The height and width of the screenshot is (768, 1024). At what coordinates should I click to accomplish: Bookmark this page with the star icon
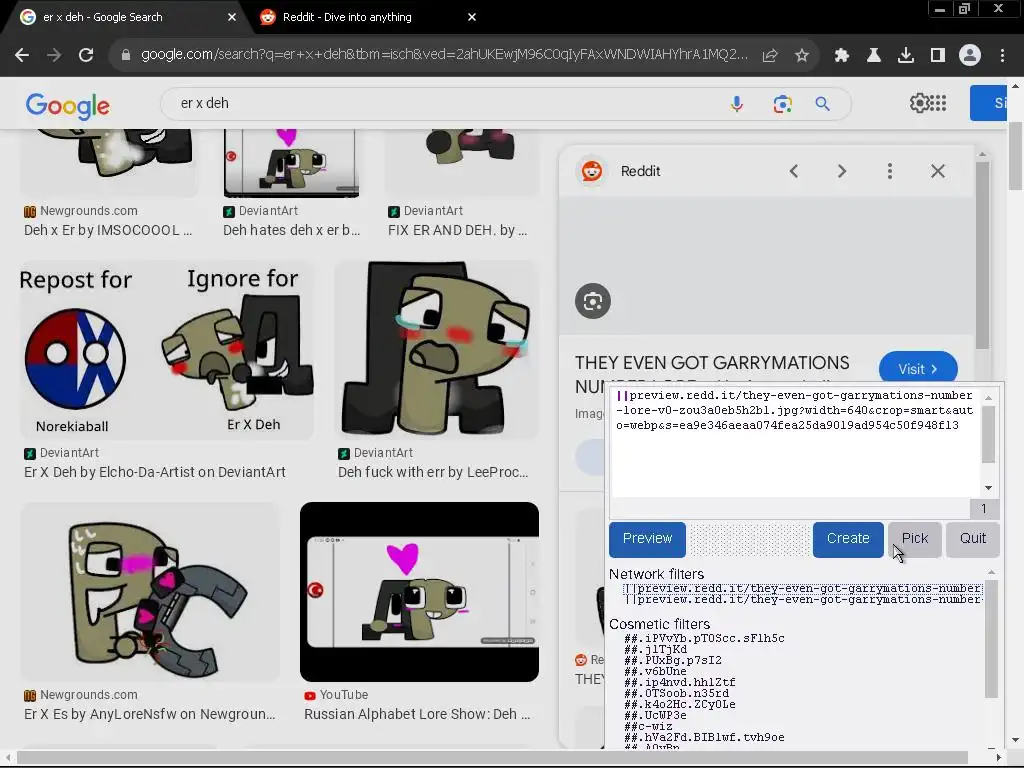pos(802,56)
